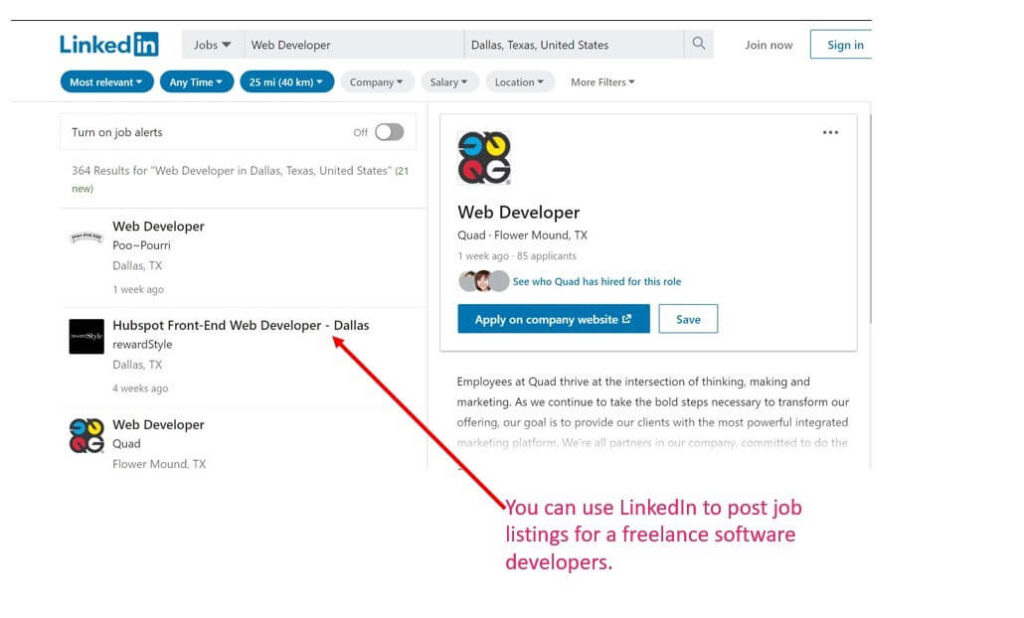1024x618 pixels.
Task: Toggle the job alerts switch on
Action: [x=389, y=132]
